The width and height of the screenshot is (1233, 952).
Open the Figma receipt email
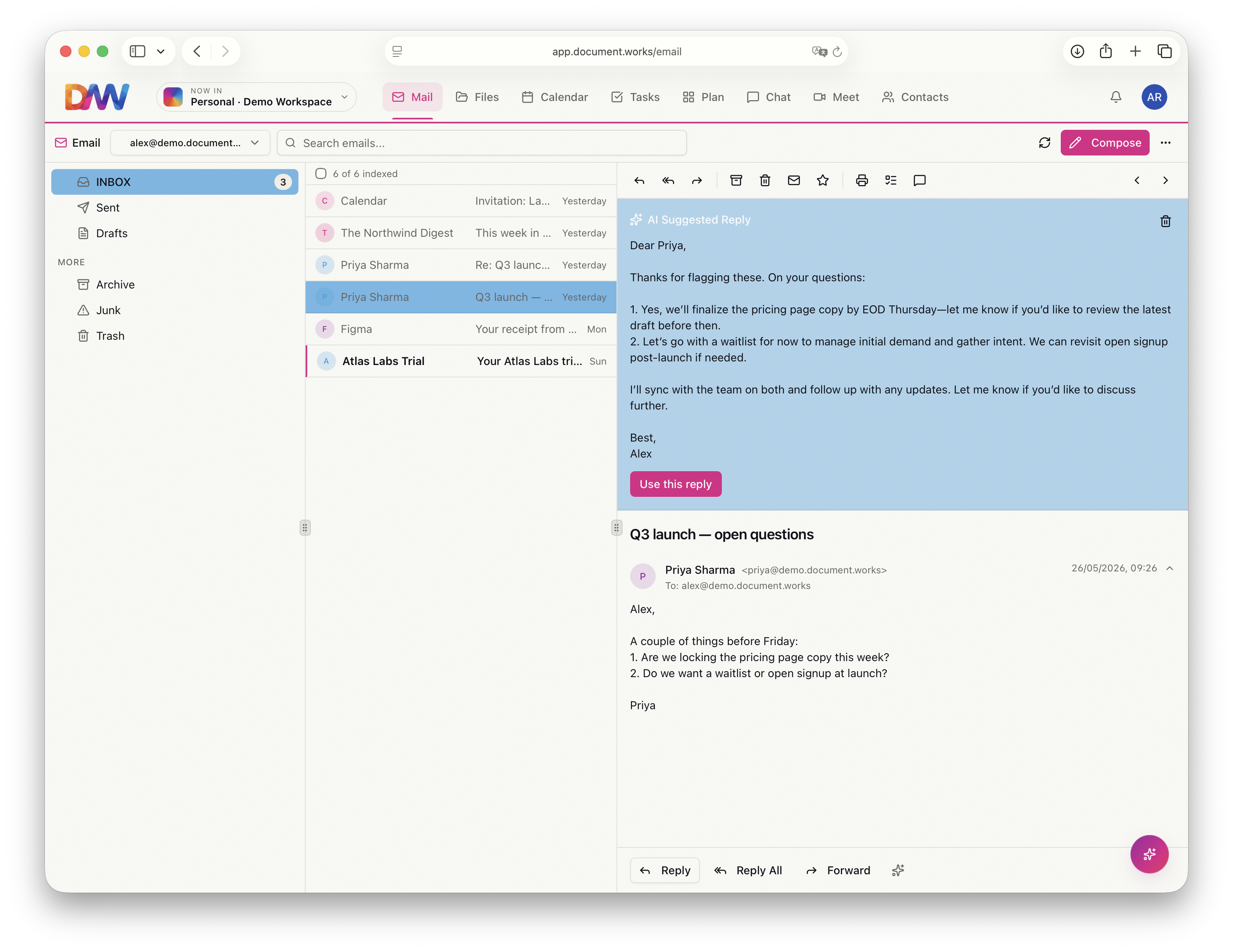click(x=461, y=329)
